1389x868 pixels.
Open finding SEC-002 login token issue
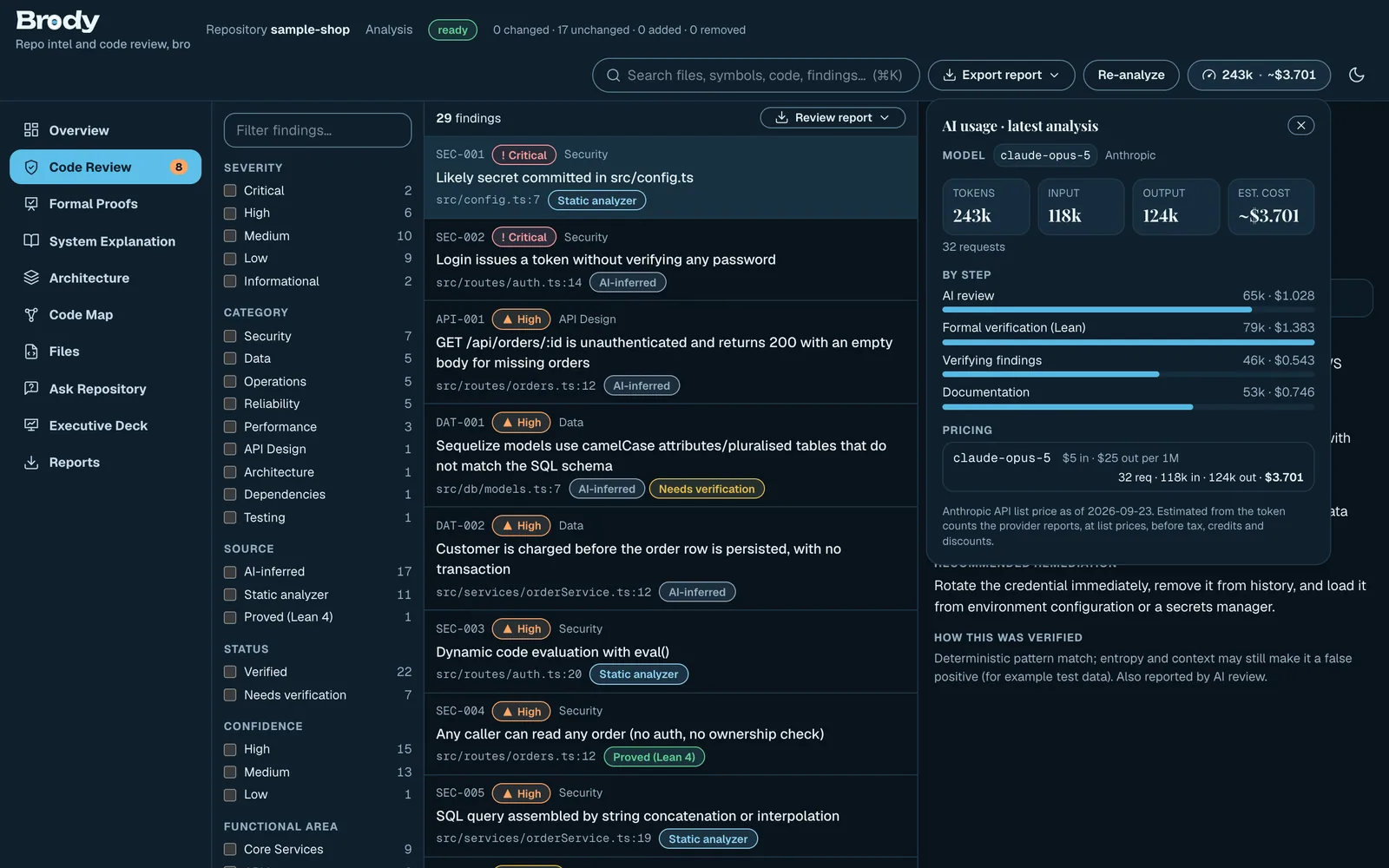click(670, 260)
